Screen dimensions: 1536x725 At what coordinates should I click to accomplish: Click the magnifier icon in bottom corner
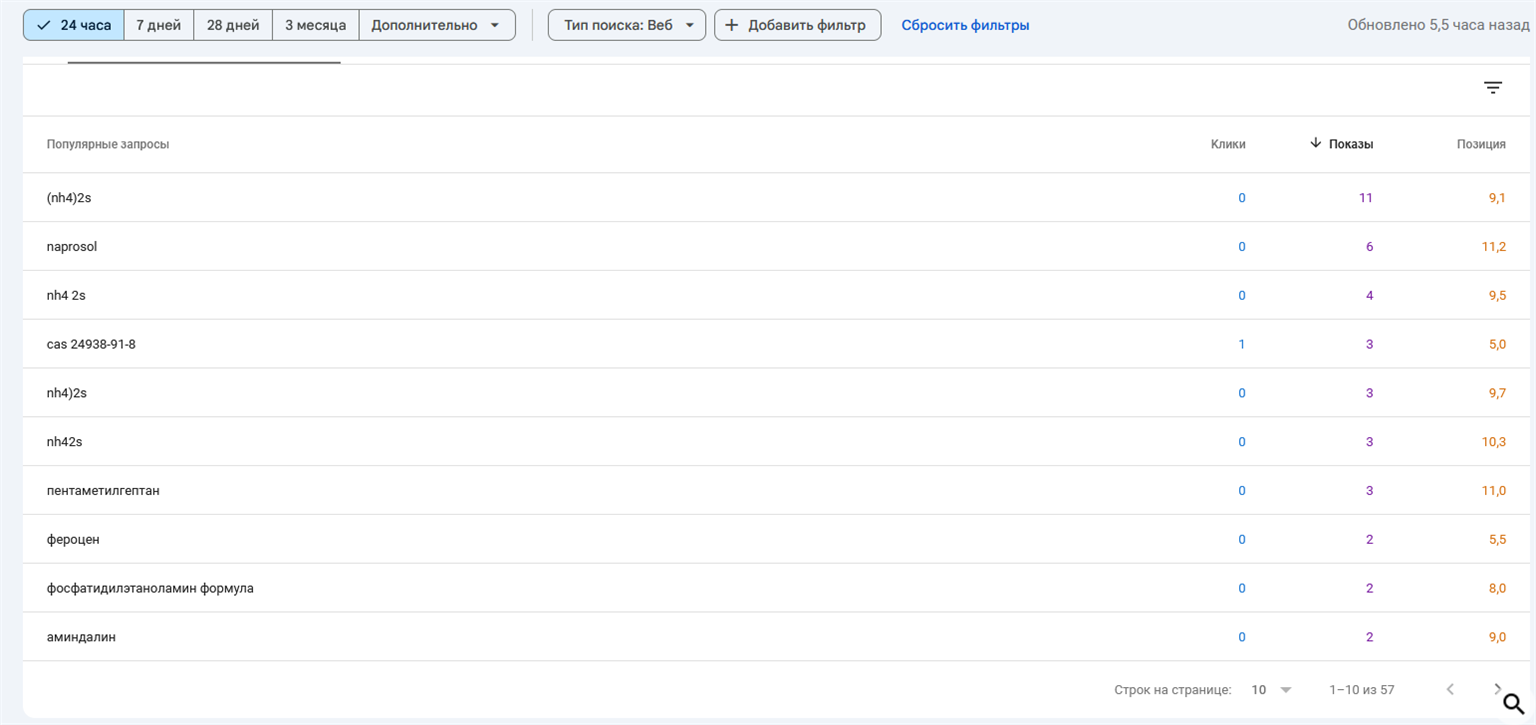pyautogui.click(x=1514, y=703)
